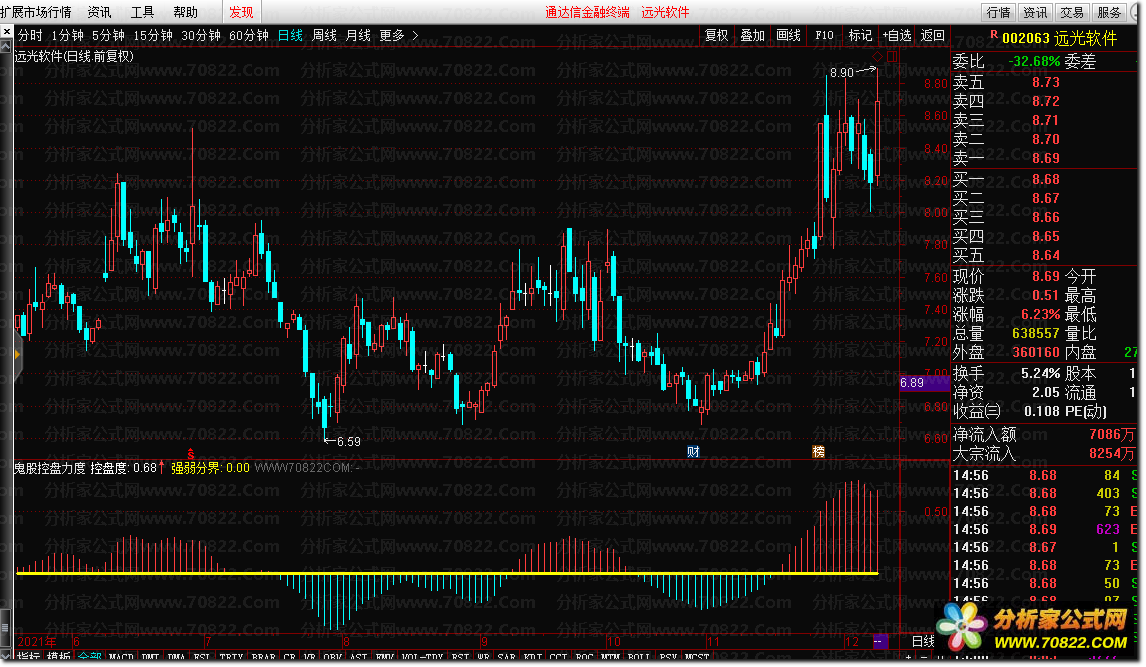Click the up arrow on the left scrollbar
The image size is (1146, 667).
tap(7, 46)
